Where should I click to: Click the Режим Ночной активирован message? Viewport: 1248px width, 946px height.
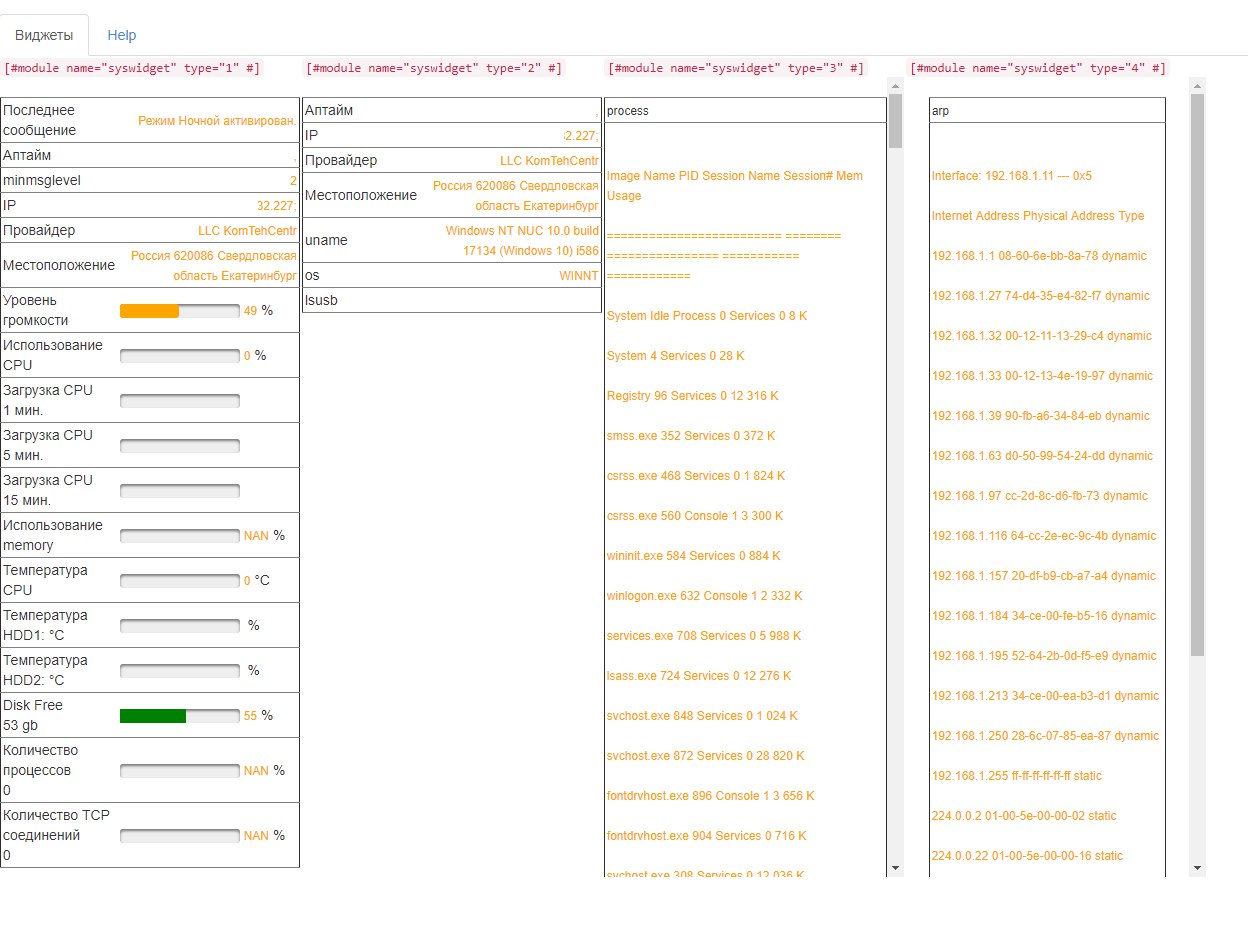point(217,121)
